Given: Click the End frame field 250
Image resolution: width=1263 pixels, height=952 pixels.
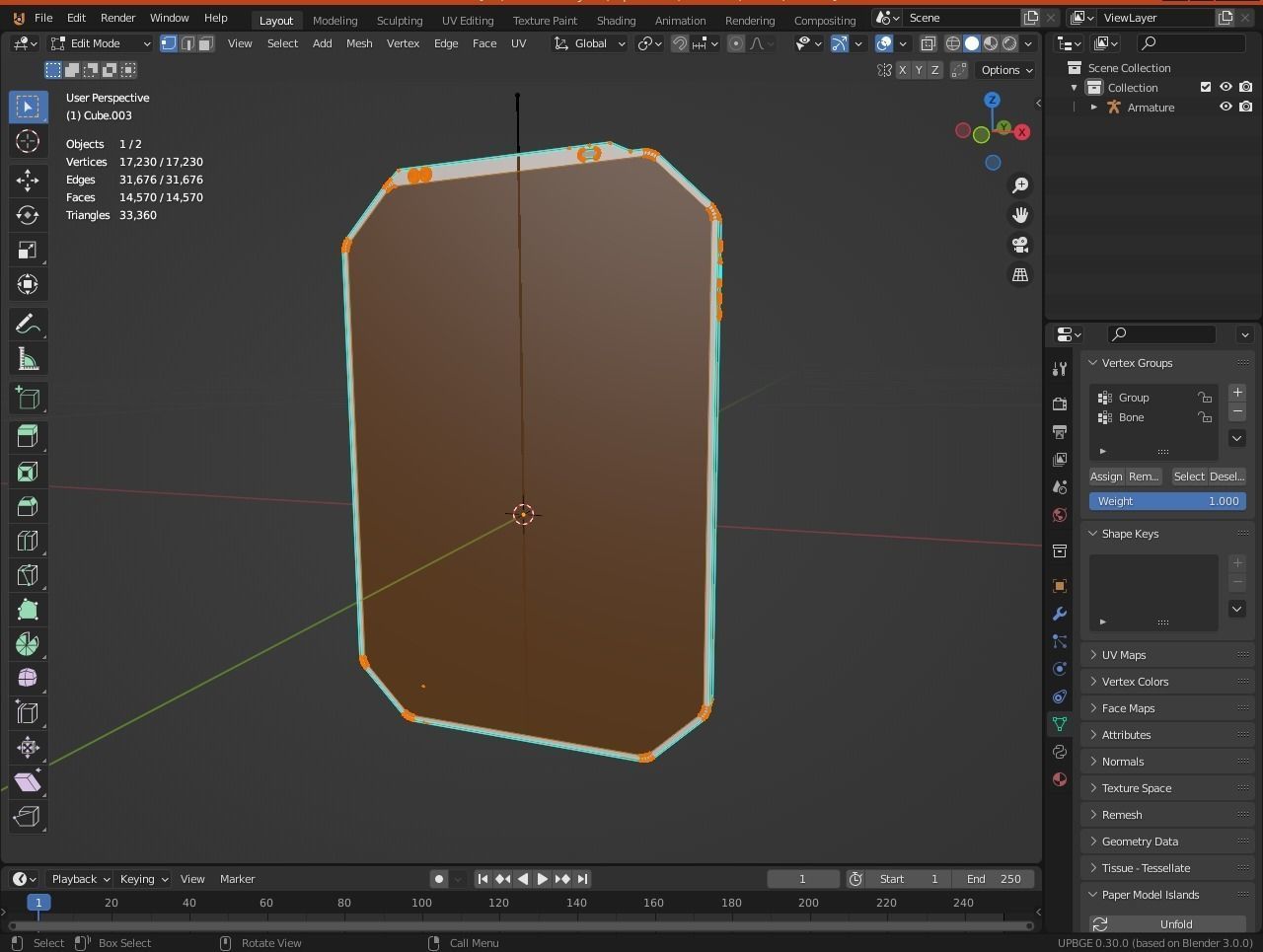Looking at the screenshot, I should [x=994, y=879].
